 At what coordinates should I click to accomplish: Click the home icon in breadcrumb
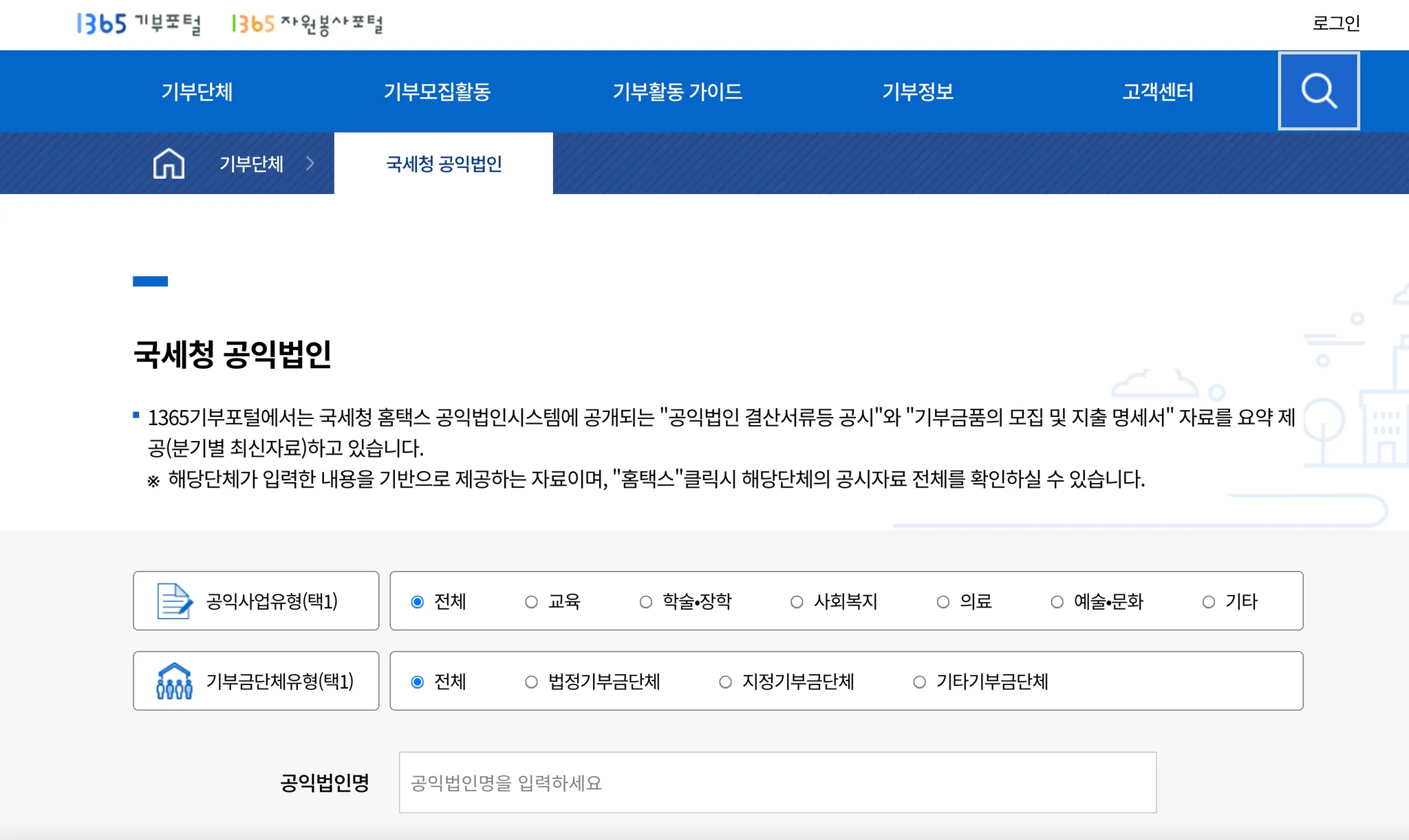(x=169, y=164)
